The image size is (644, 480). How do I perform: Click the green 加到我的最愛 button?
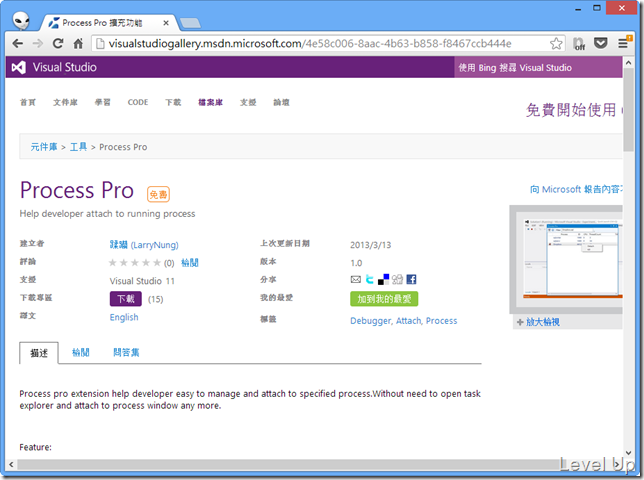(384, 299)
